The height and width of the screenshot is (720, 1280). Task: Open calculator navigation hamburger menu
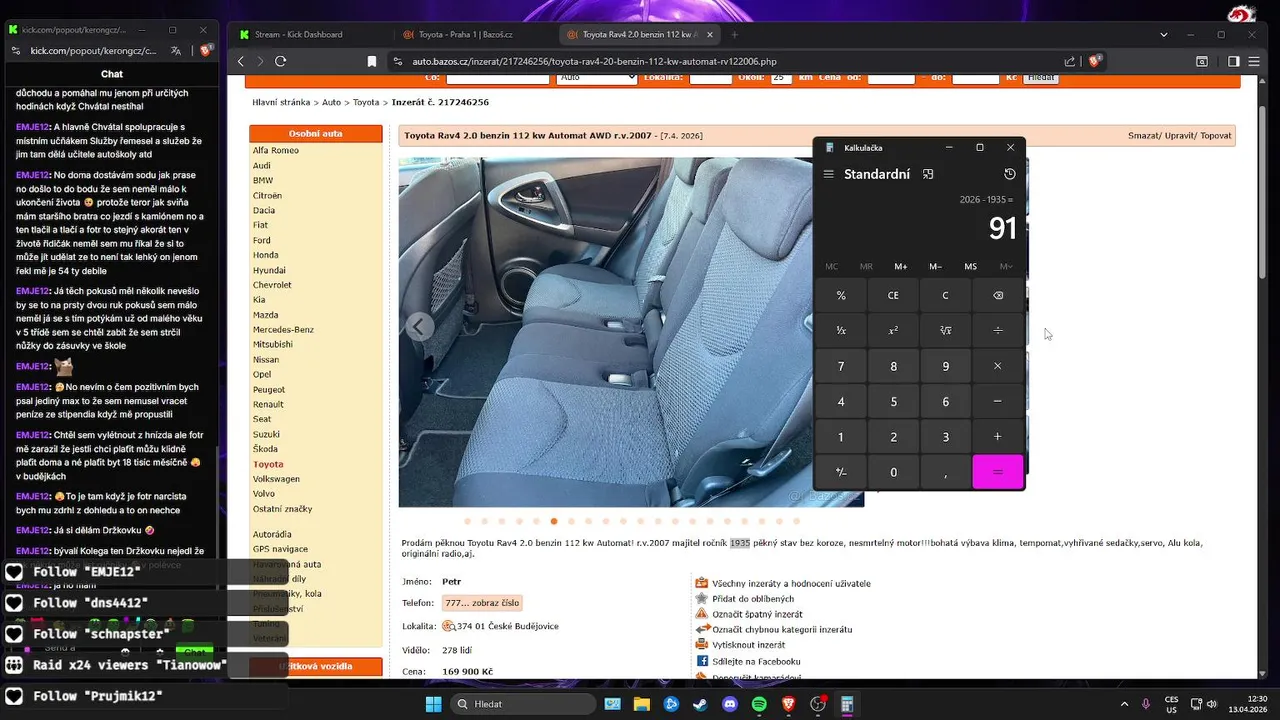(828, 174)
